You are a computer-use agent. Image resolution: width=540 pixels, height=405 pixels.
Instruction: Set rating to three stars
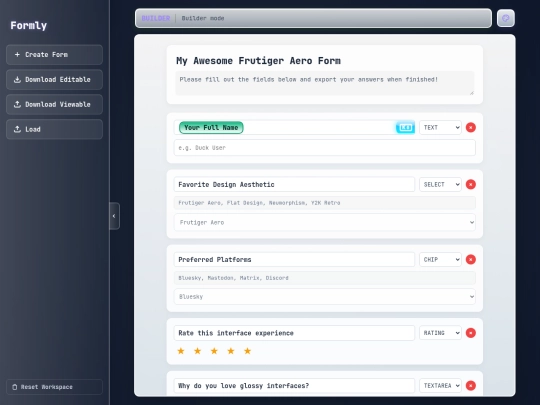[214, 351]
